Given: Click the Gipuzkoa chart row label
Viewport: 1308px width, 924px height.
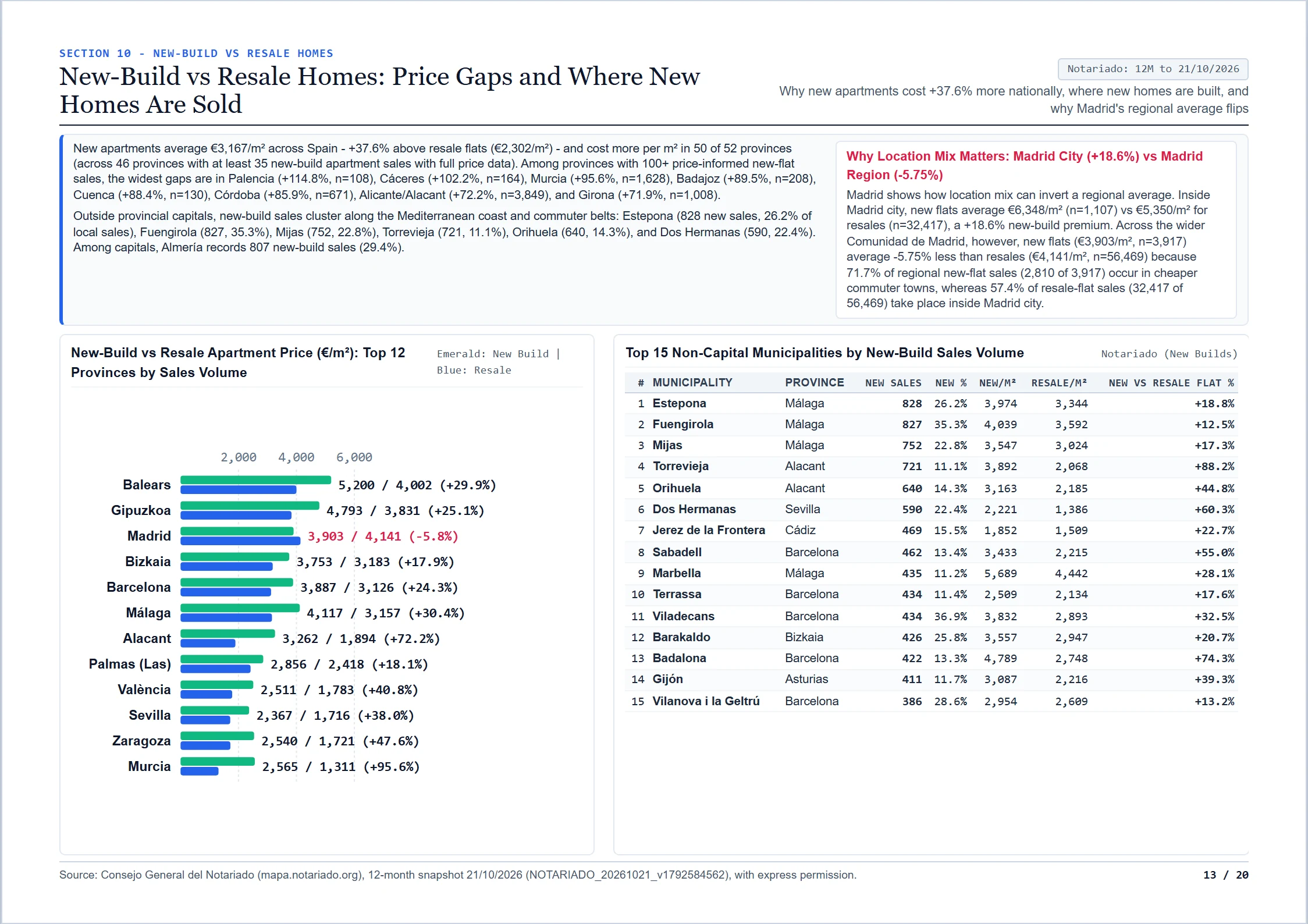Looking at the screenshot, I should [x=141, y=510].
